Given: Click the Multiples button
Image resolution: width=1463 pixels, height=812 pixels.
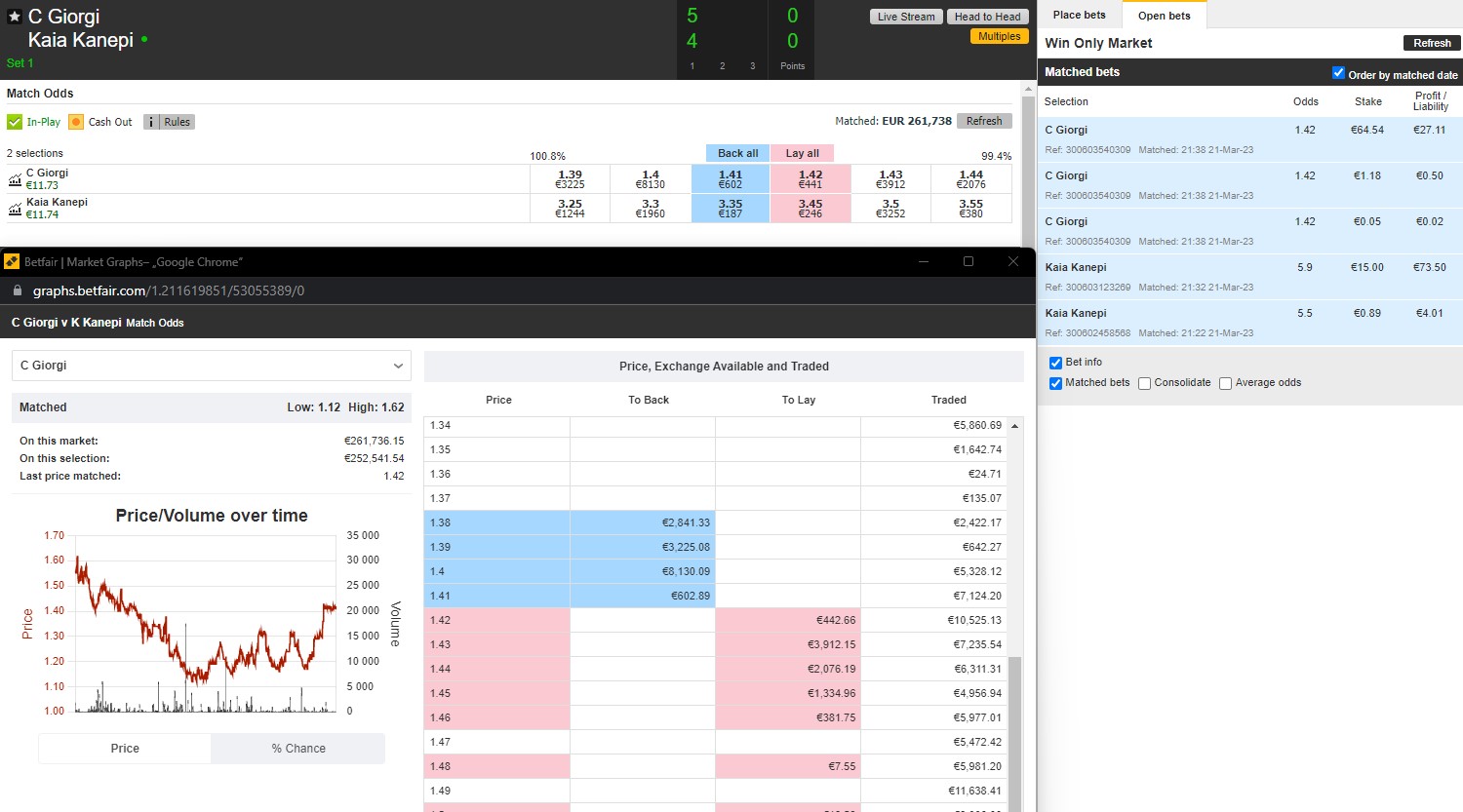Looking at the screenshot, I should point(1000,36).
